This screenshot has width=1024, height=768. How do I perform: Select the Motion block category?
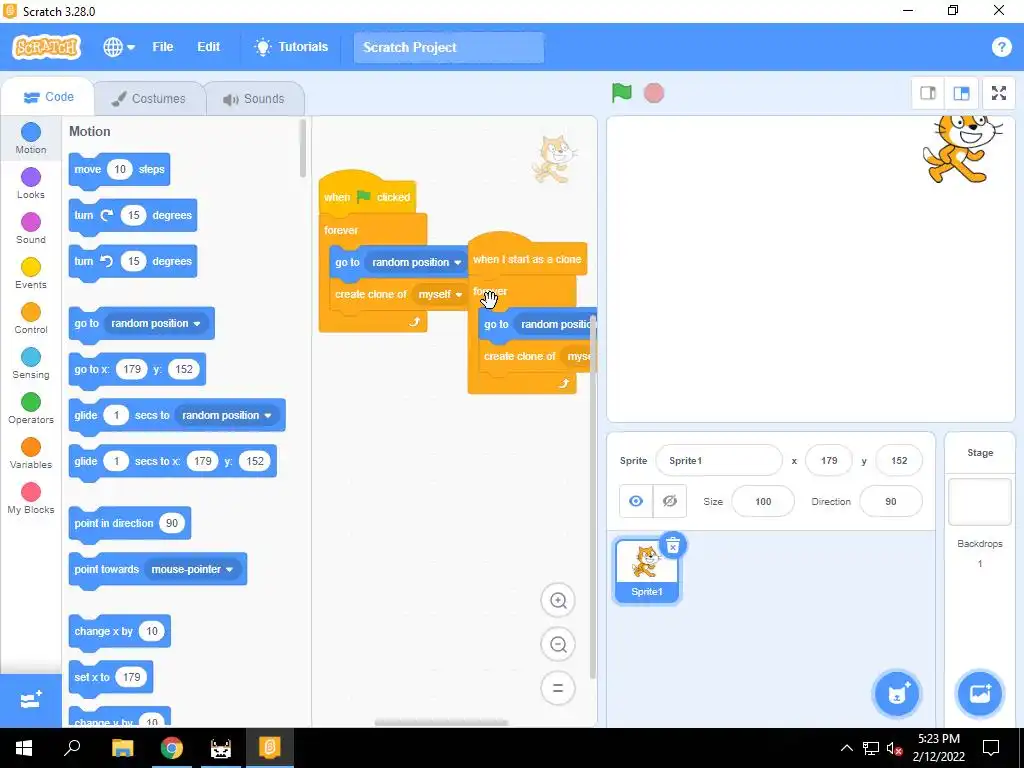(31, 138)
